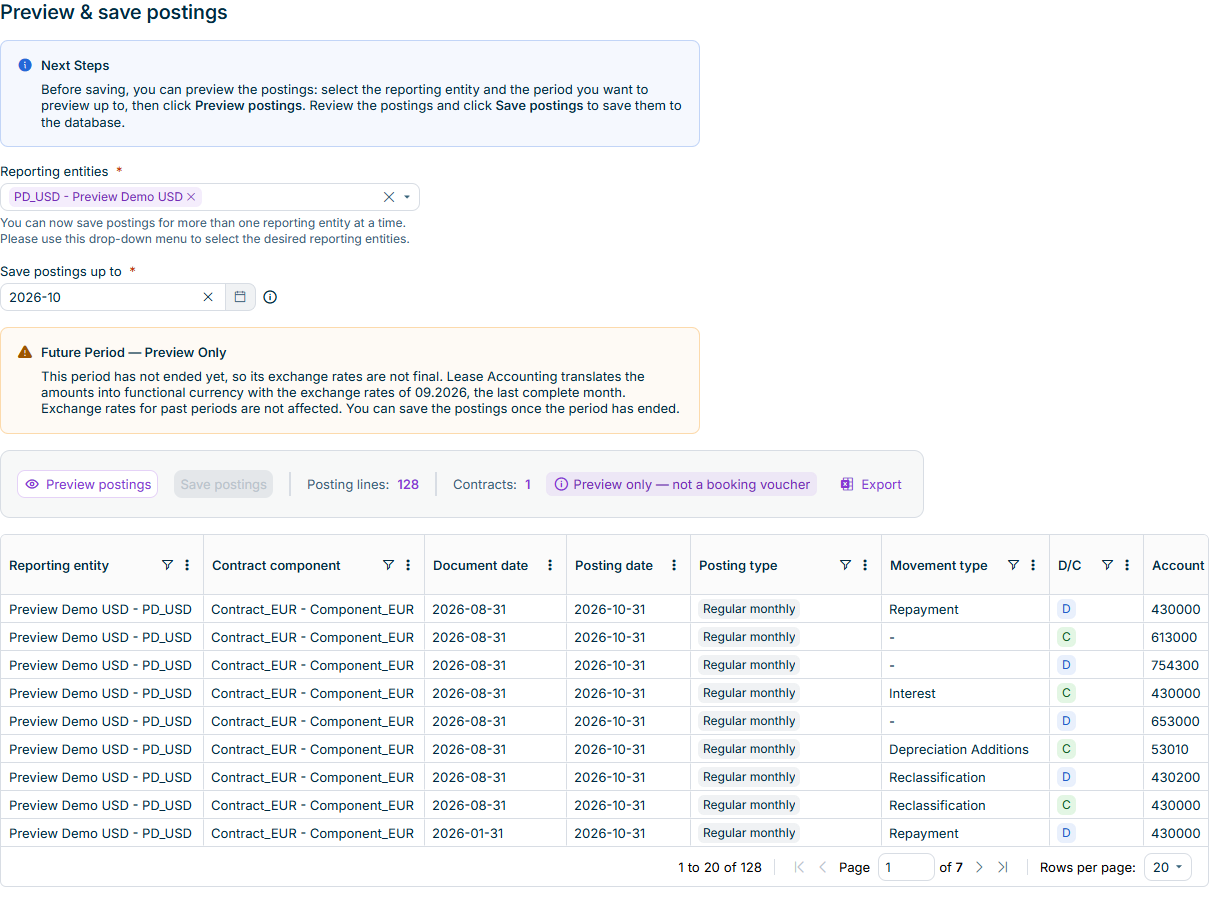The height and width of the screenshot is (899, 1209).
Task: Click account cell 653000
Action: coord(1175,721)
